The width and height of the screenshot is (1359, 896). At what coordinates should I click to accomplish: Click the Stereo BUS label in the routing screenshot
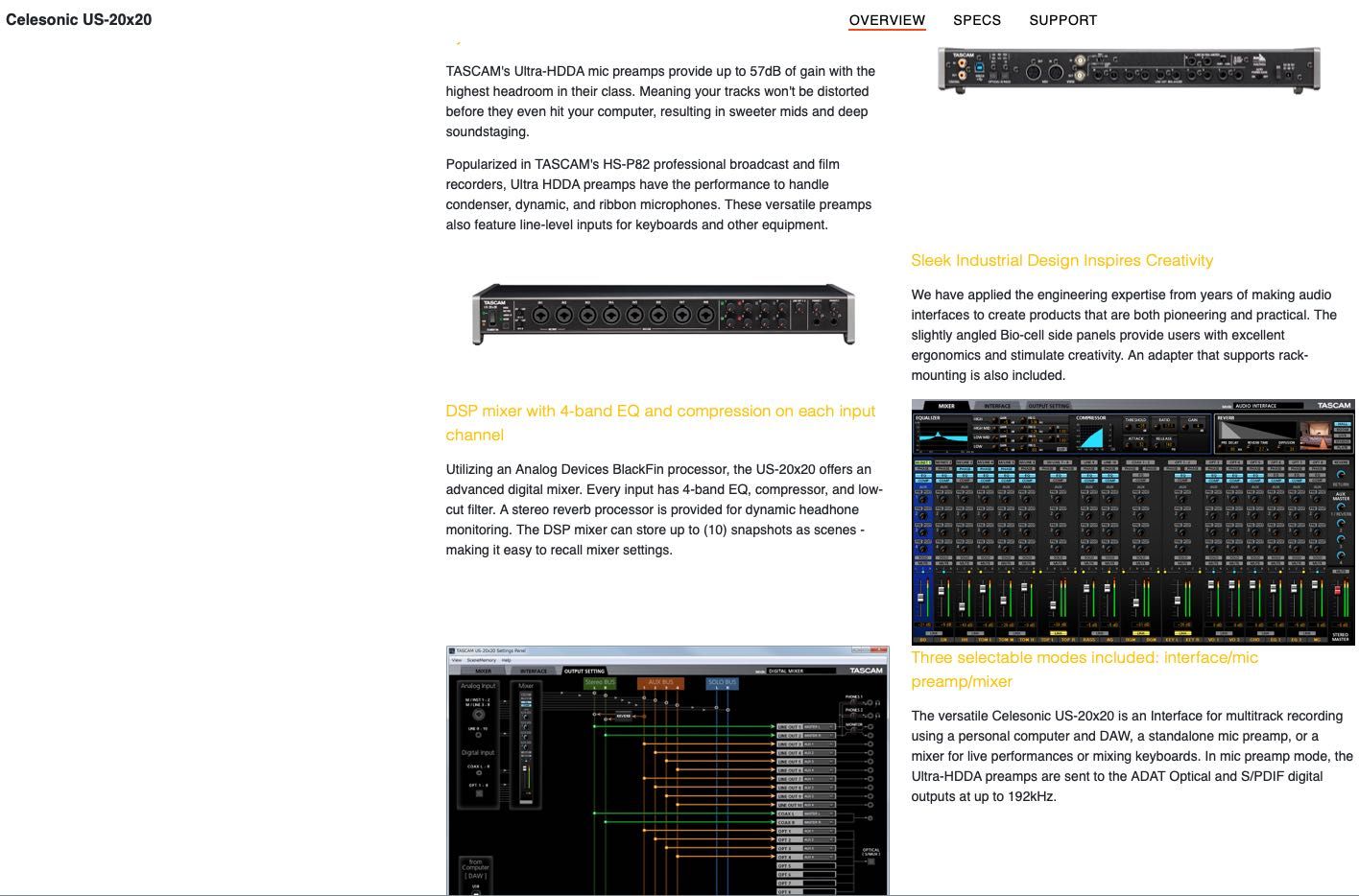coord(601,682)
